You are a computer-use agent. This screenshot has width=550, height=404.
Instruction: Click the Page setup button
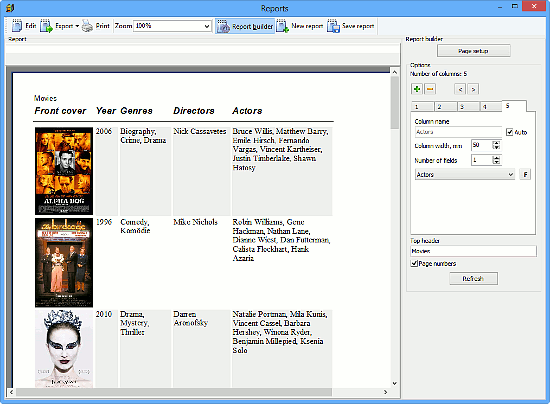pyautogui.click(x=473, y=51)
